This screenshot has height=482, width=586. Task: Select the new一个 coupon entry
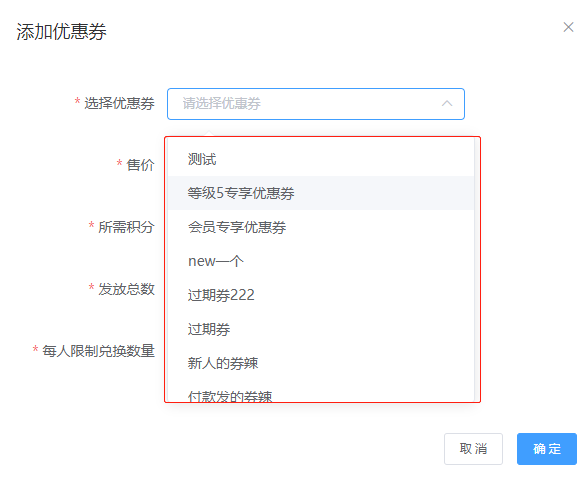321,261
